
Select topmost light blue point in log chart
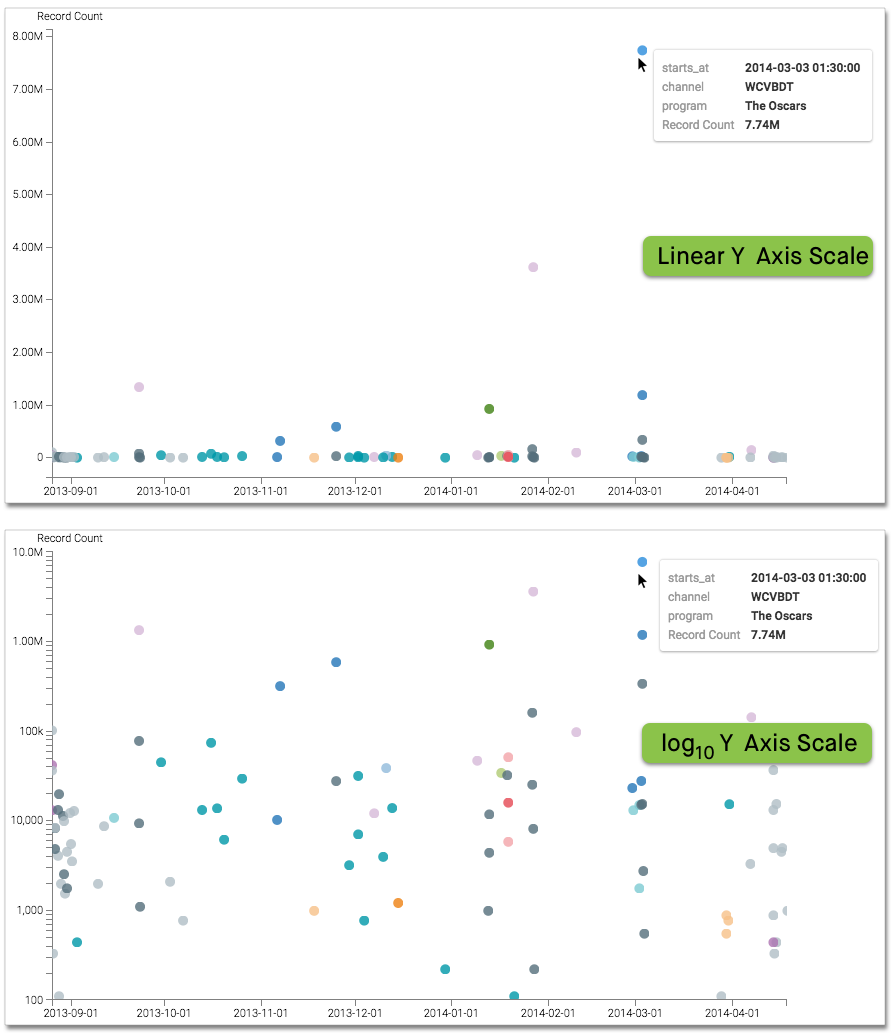tap(642, 562)
